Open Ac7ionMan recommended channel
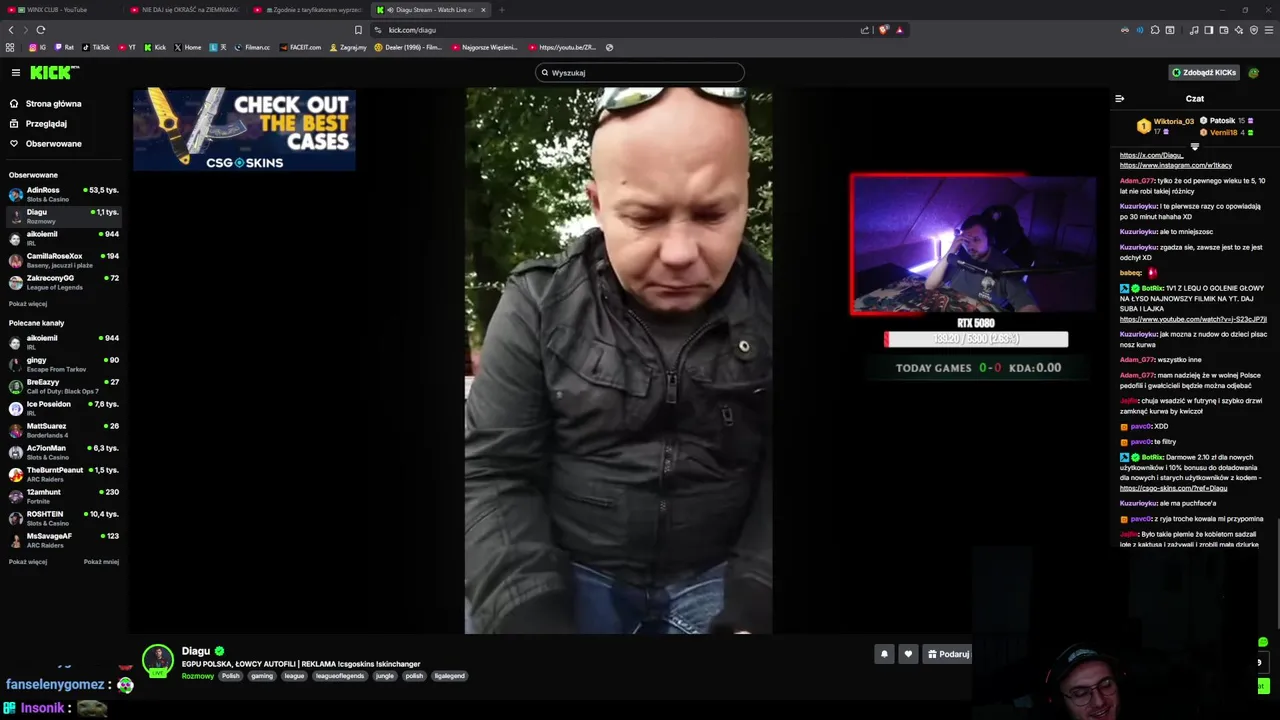This screenshot has width=1280, height=720. click(63, 451)
